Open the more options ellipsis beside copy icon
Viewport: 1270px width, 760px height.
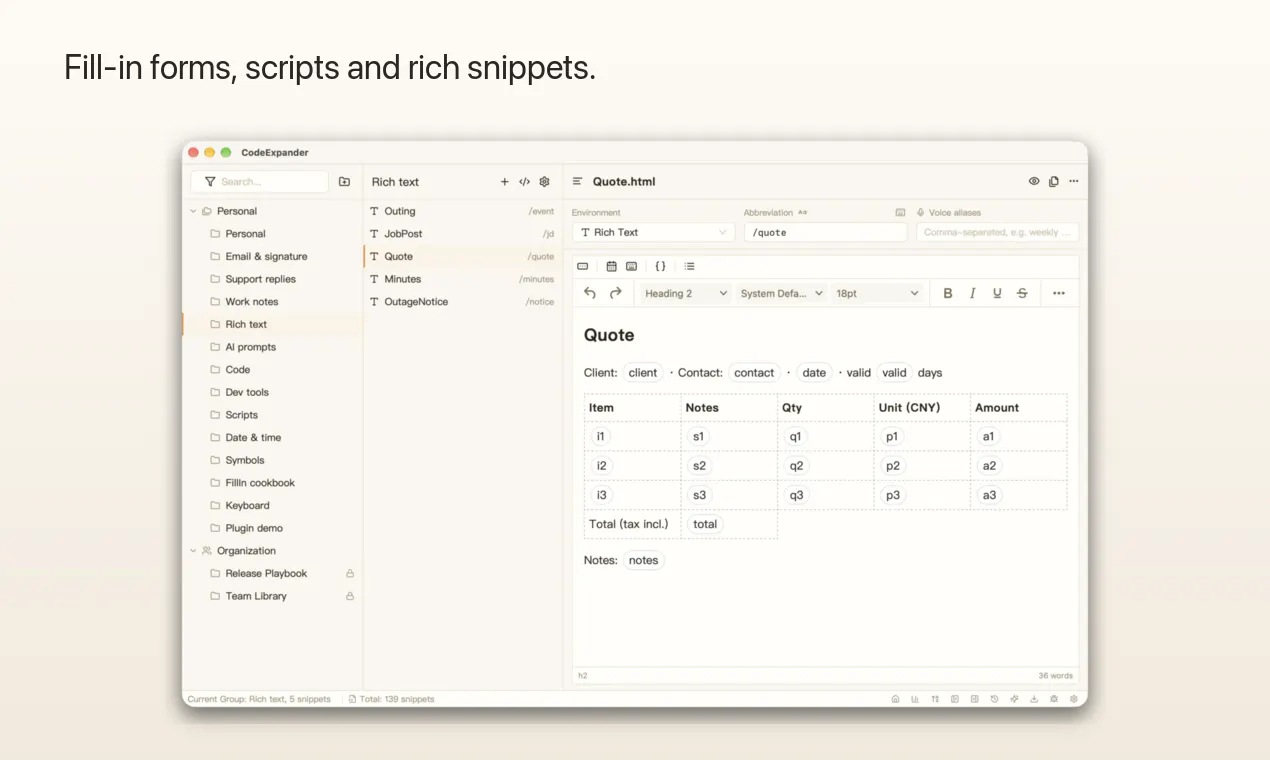[1074, 182]
